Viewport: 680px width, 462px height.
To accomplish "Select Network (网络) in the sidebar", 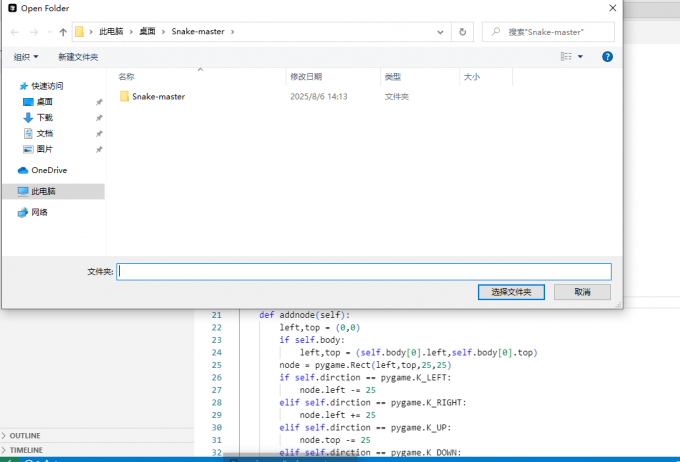I will pyautogui.click(x=39, y=212).
